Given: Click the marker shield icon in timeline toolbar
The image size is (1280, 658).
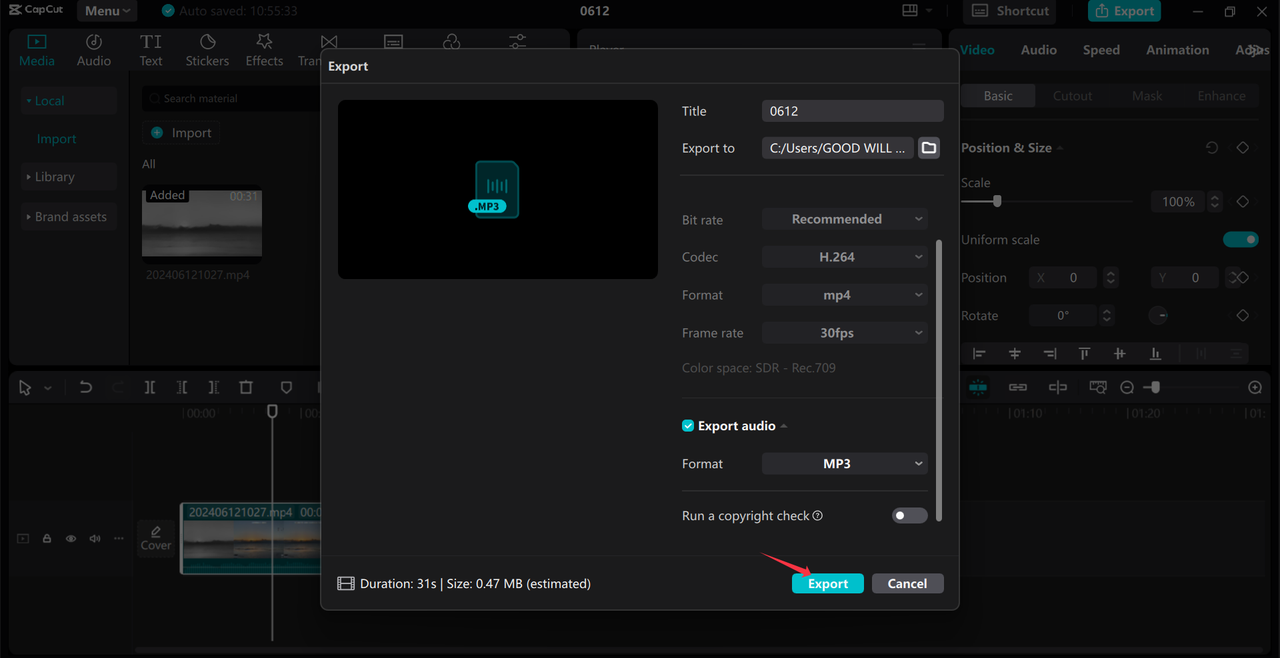Looking at the screenshot, I should coord(286,387).
